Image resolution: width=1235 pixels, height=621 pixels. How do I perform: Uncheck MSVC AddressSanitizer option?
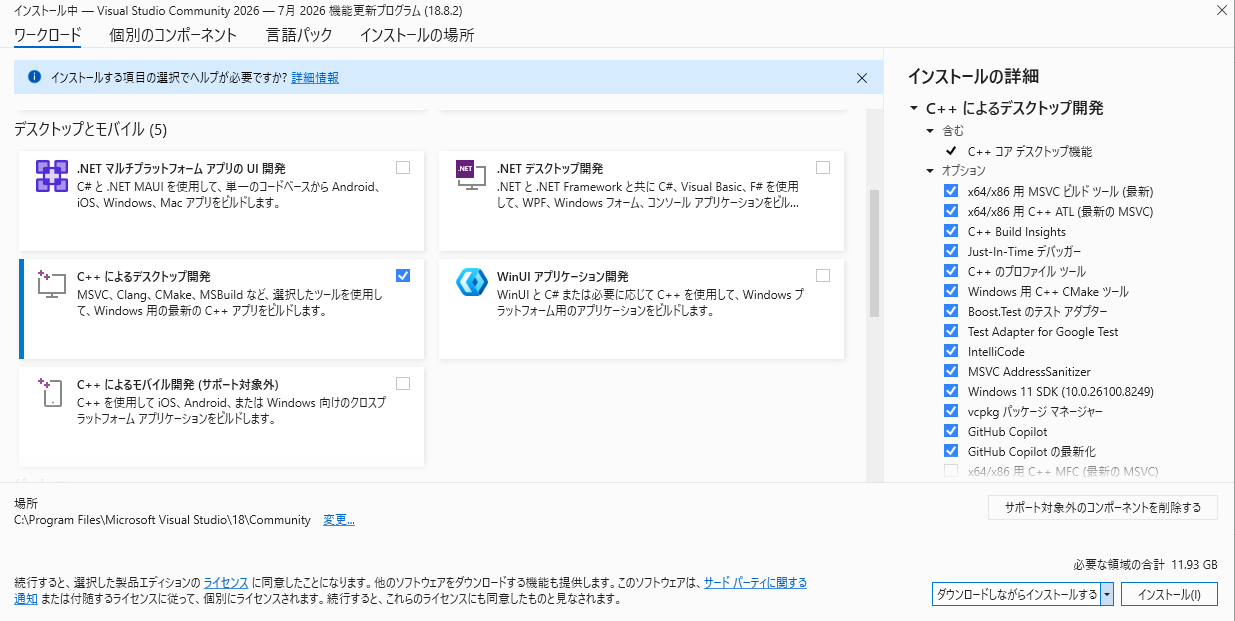[951, 371]
